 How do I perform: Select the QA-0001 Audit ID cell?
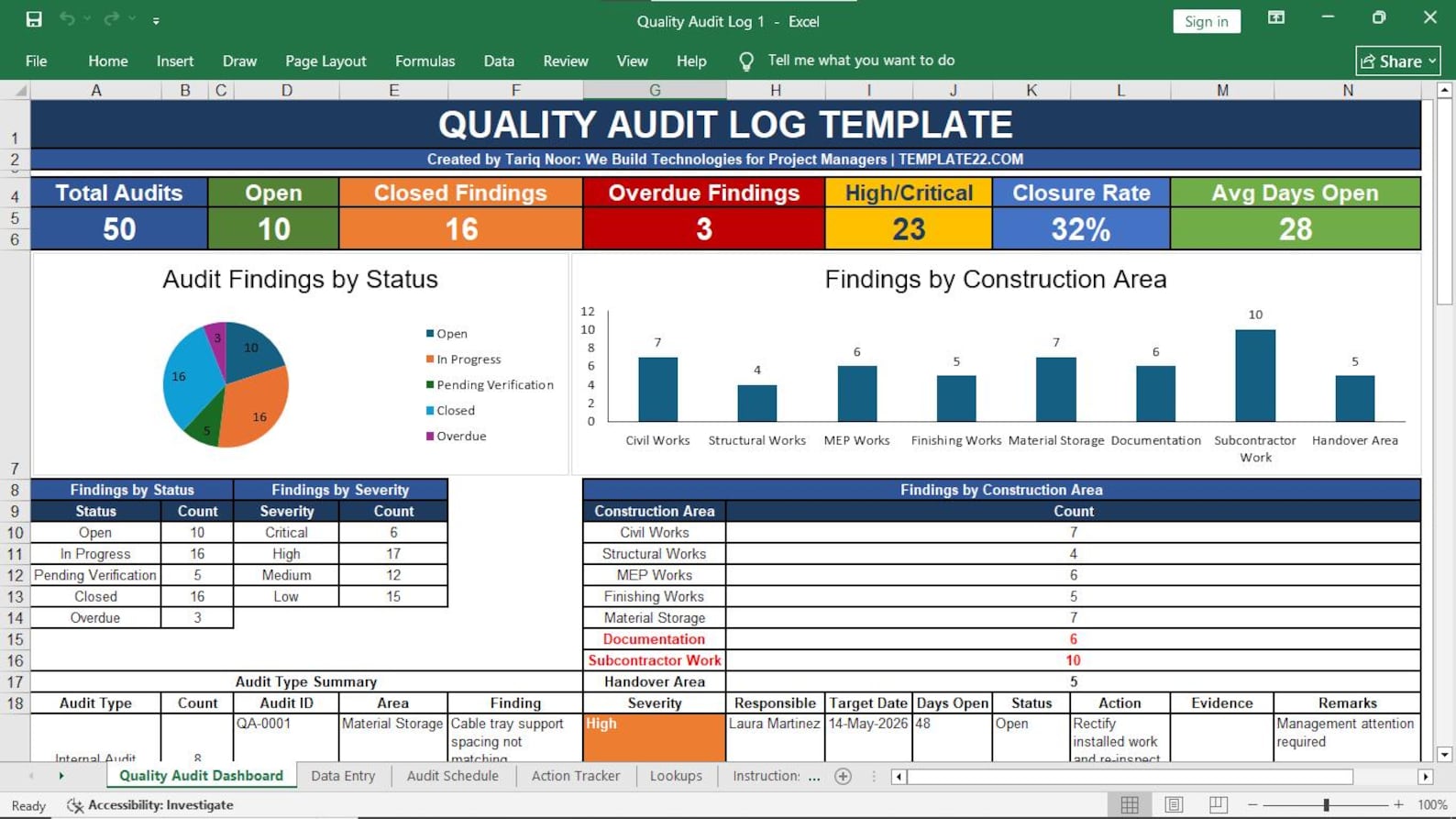287,737
